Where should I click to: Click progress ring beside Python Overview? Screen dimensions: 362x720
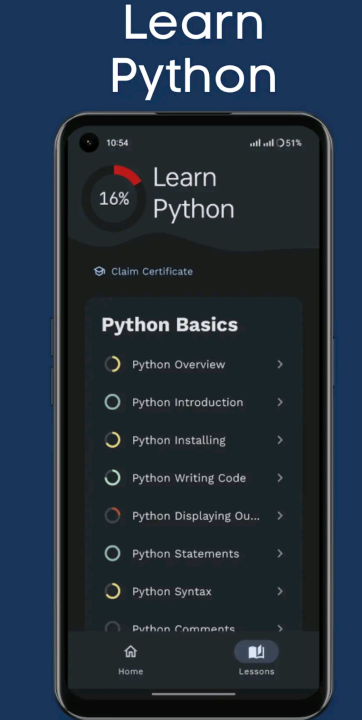point(113,365)
